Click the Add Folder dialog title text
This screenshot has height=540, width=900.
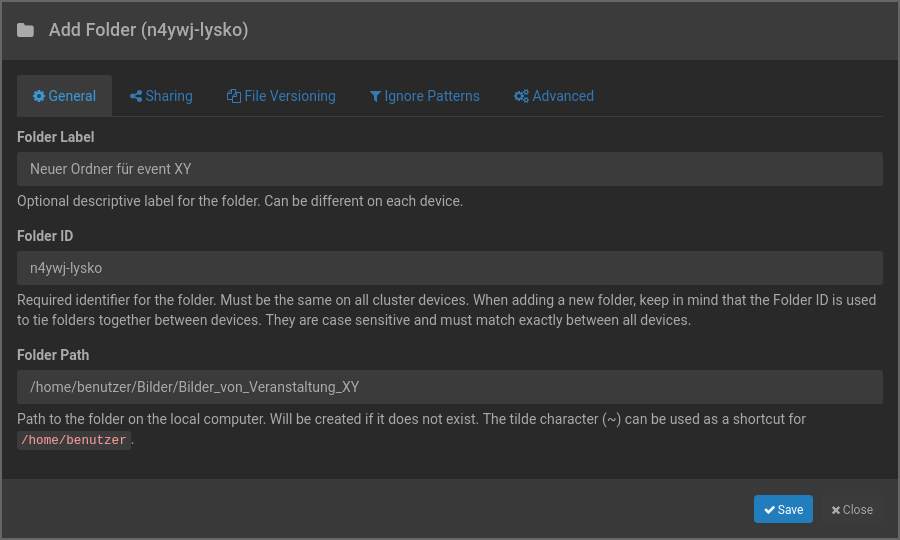point(148,30)
